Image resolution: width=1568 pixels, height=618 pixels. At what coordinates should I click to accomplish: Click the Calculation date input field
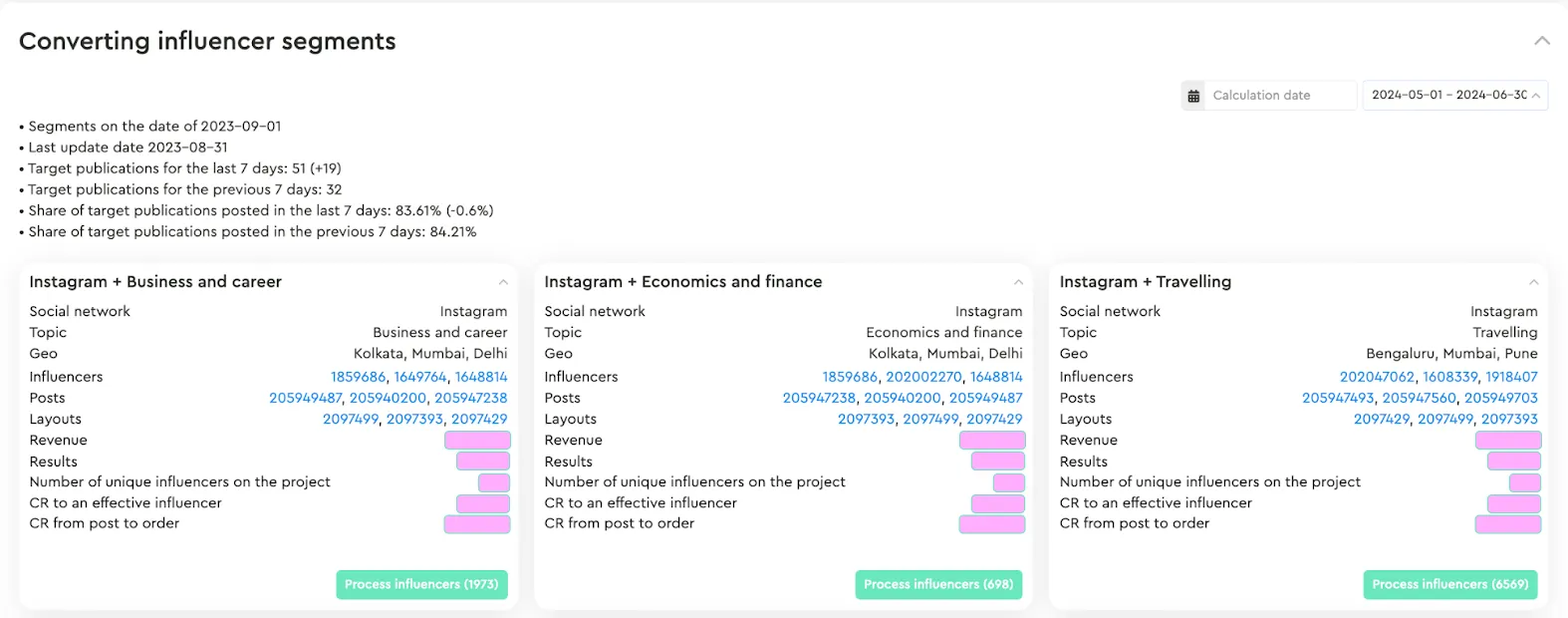(x=1279, y=96)
